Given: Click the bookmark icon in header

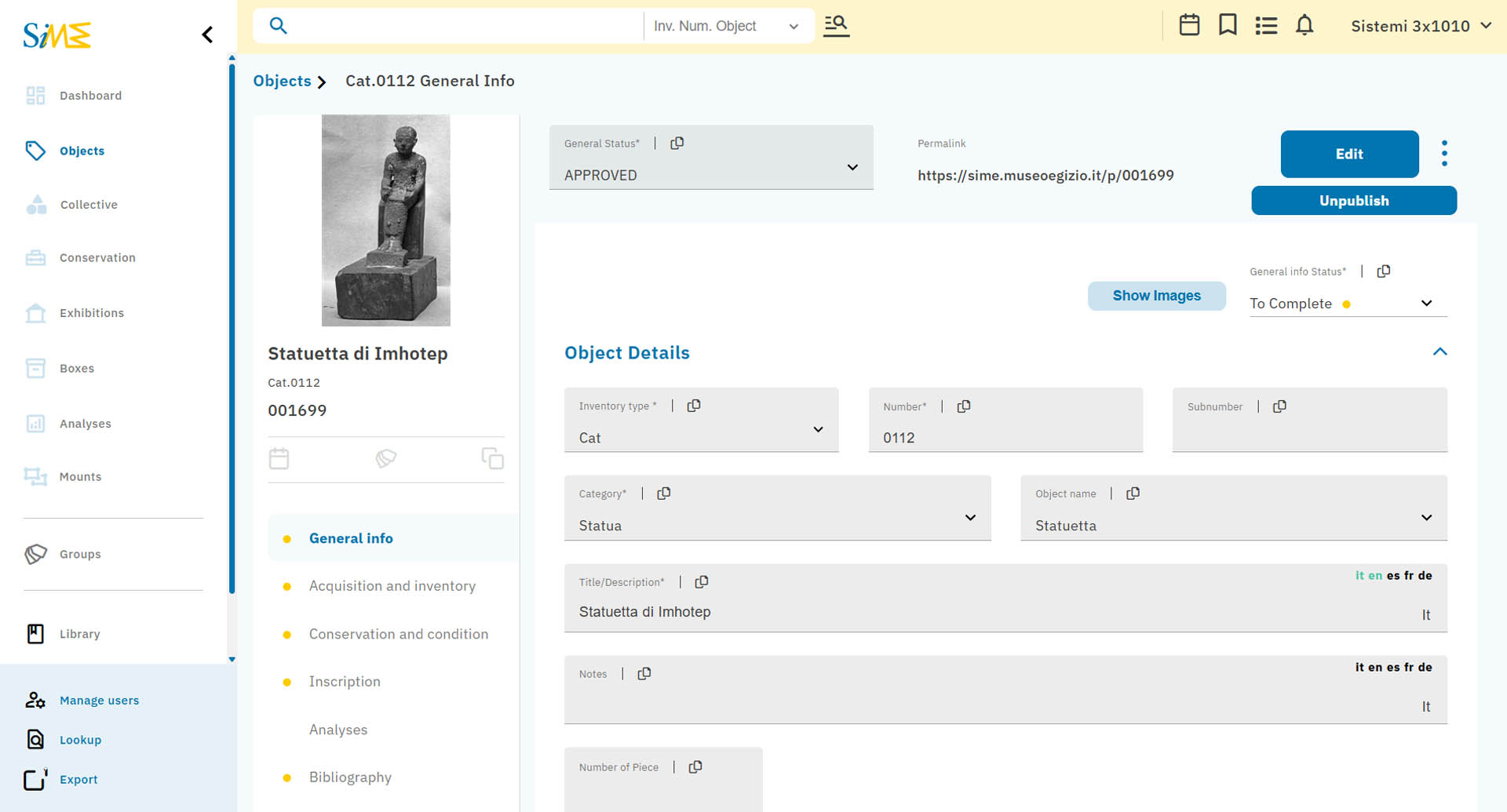Looking at the screenshot, I should click(1228, 25).
